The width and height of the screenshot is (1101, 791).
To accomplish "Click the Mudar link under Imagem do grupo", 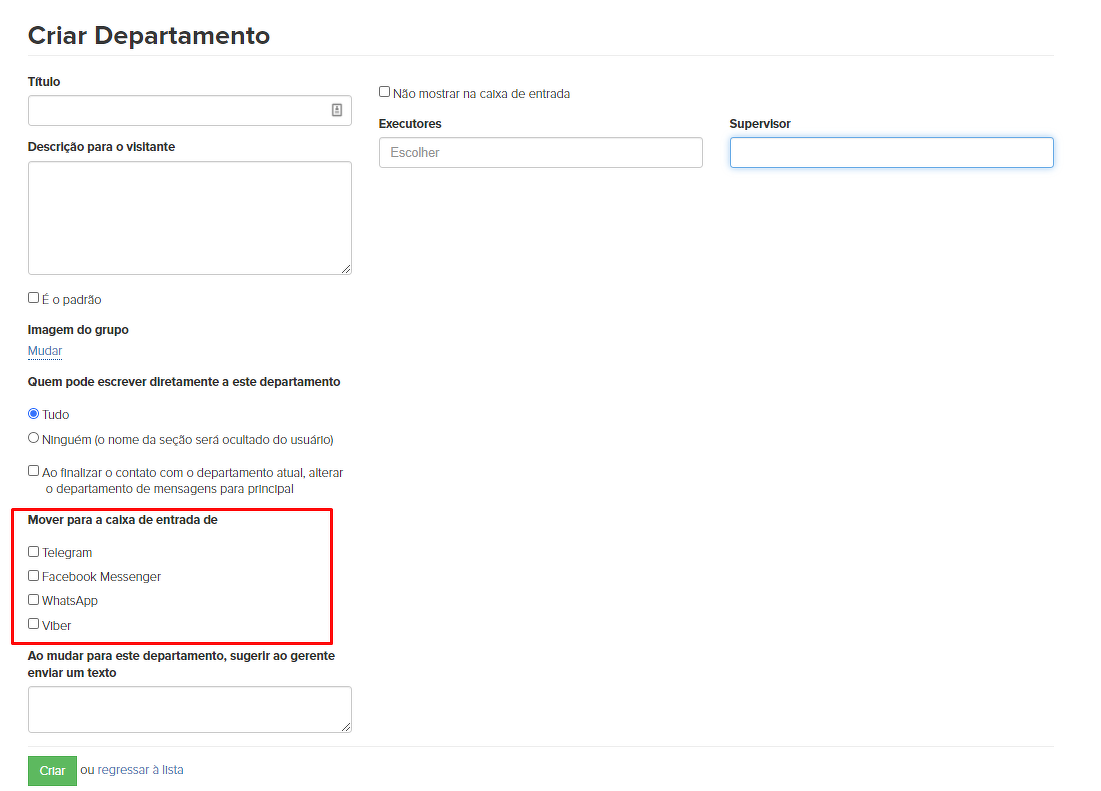I will pyautogui.click(x=45, y=351).
